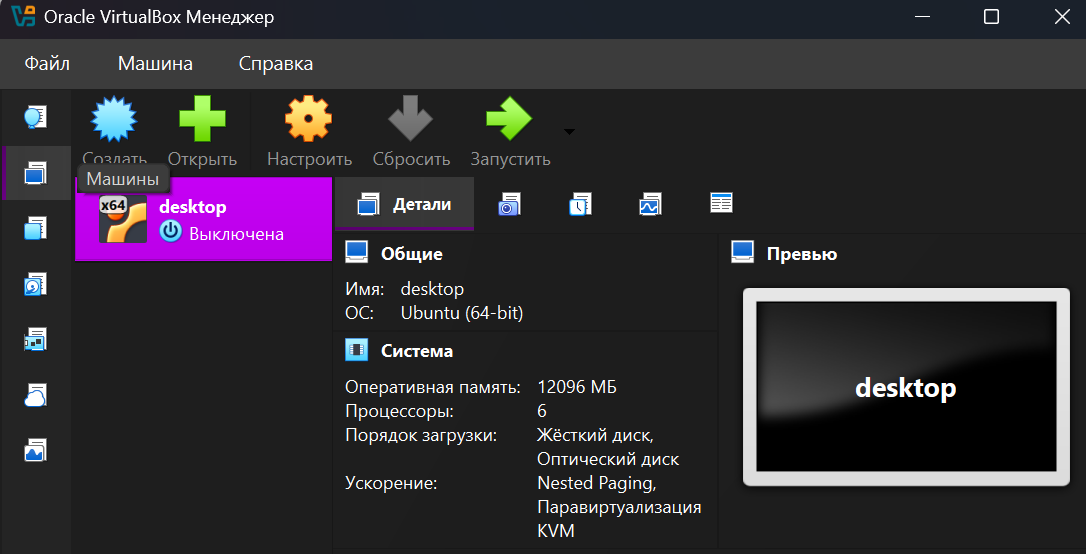Open the Cloud profiles sidebar icon
The height and width of the screenshot is (554, 1086).
coord(35,395)
